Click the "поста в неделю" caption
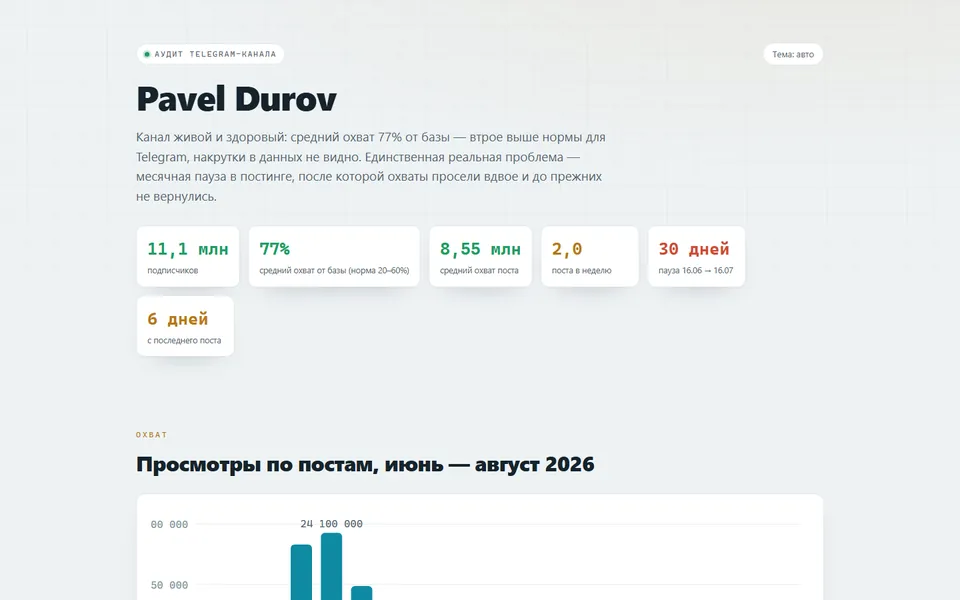This screenshot has width=960, height=600. pos(582,271)
